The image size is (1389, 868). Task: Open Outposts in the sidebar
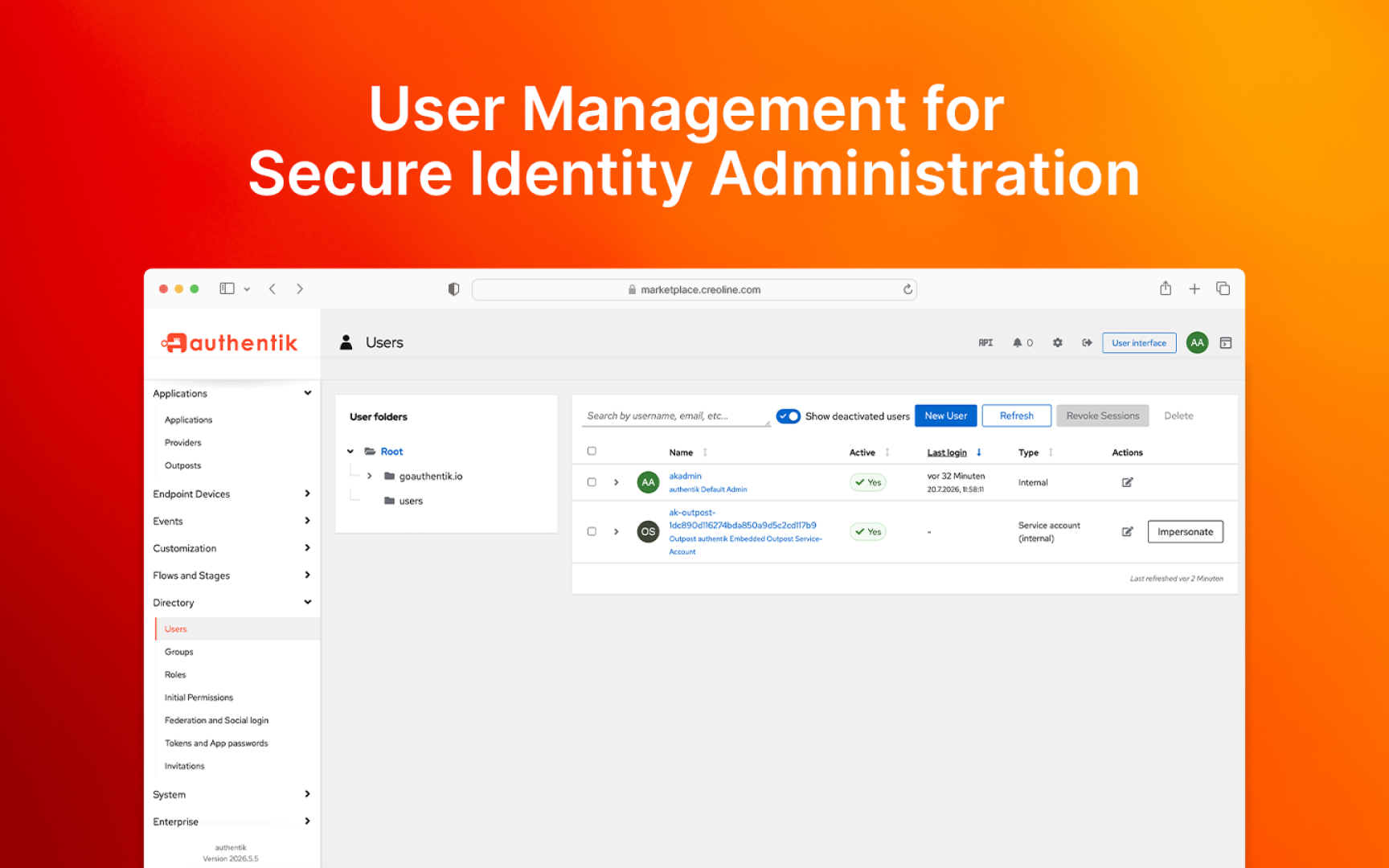coord(183,466)
